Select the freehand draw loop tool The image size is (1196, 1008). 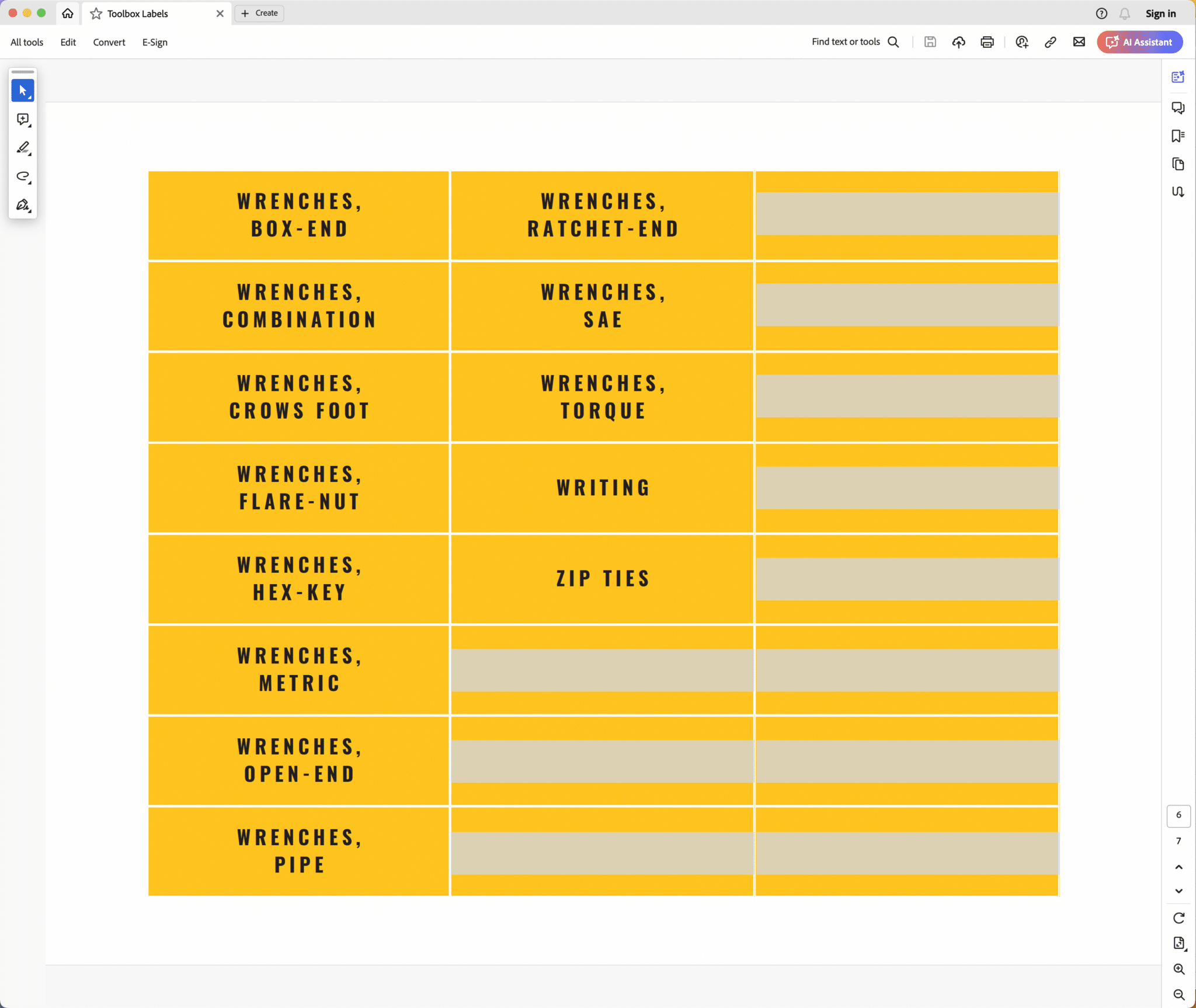(23, 176)
